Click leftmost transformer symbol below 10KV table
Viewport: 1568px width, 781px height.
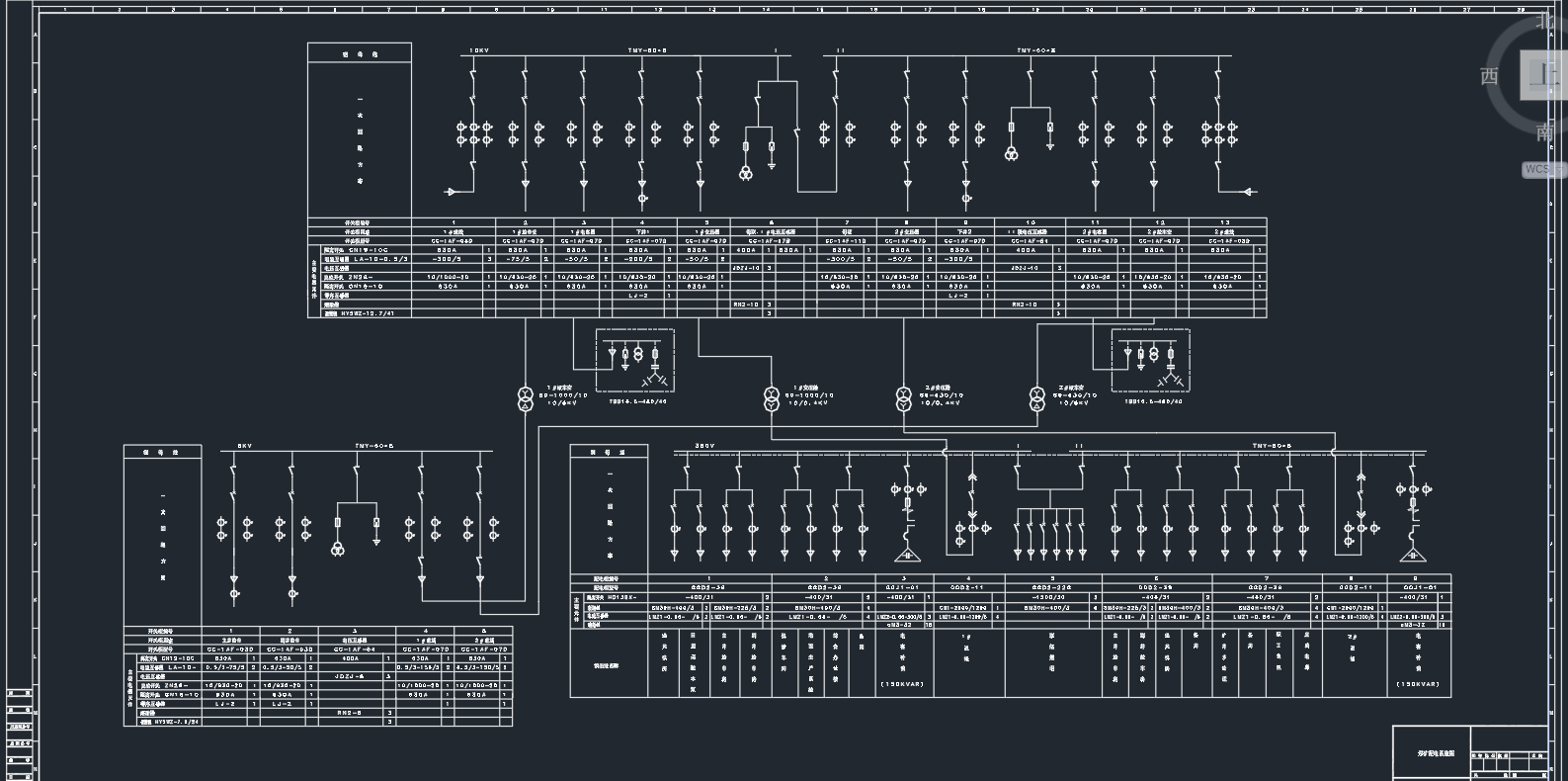tap(526, 398)
